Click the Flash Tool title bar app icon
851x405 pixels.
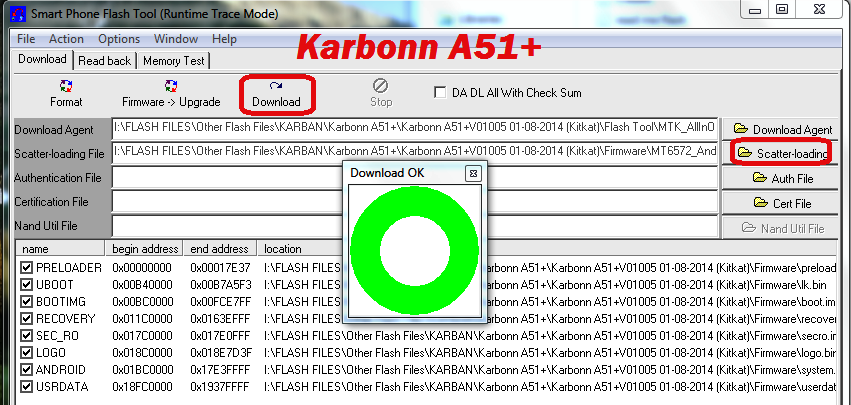point(18,14)
